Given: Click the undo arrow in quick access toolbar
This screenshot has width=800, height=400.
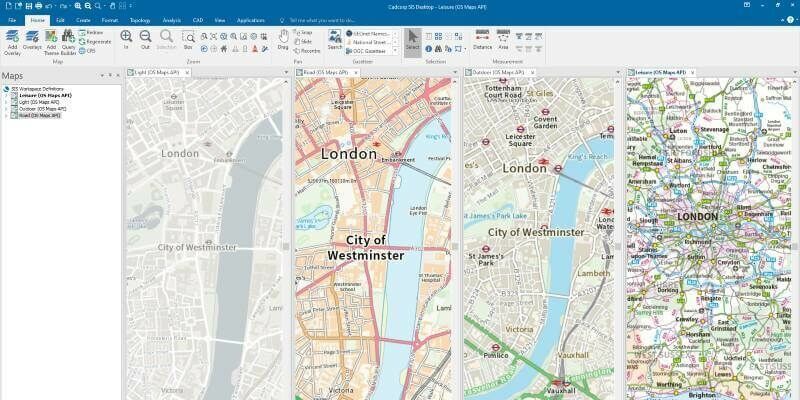Looking at the screenshot, I should coord(48,6).
